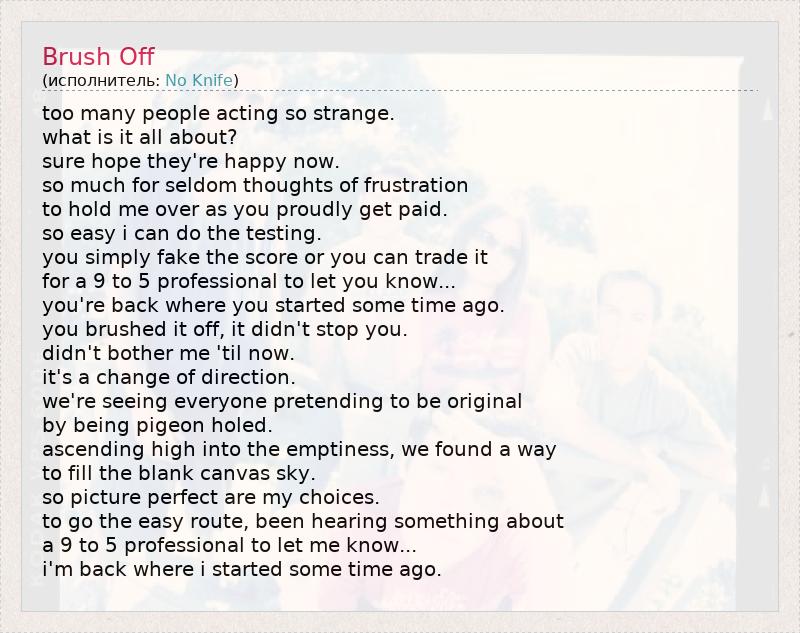The image size is (800, 633).
Task: Click the Brush Off song title
Action: pyautogui.click(x=98, y=56)
